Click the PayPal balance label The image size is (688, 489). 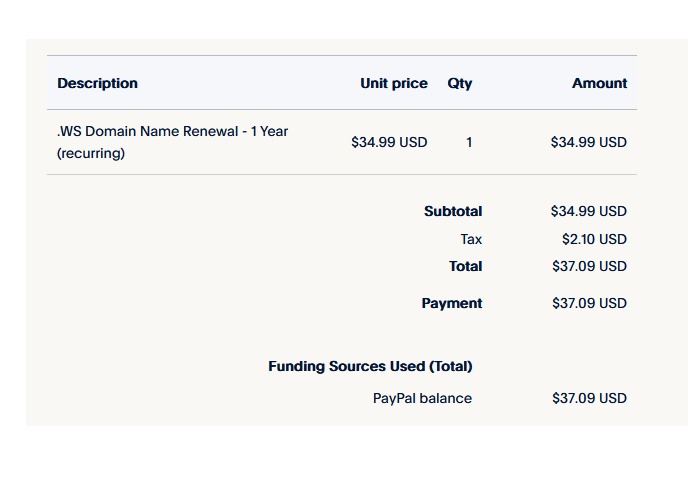[423, 399]
